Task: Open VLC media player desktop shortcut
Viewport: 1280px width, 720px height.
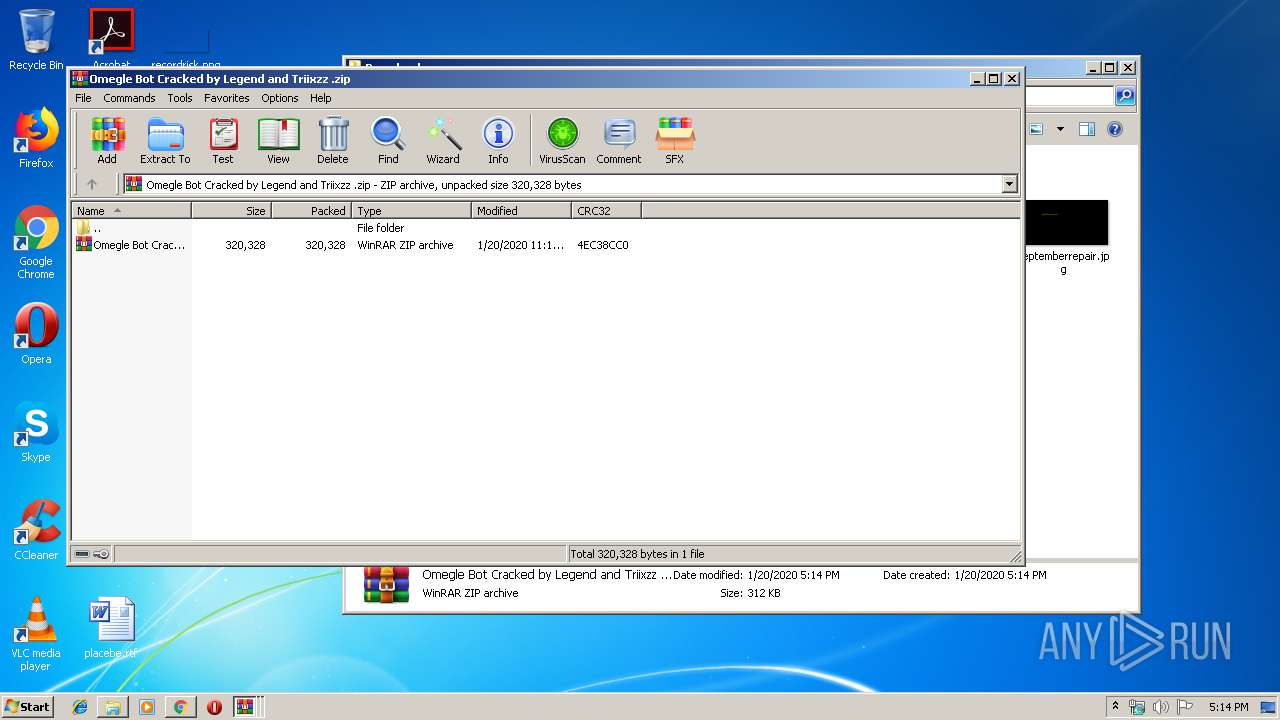Action: tap(36, 634)
